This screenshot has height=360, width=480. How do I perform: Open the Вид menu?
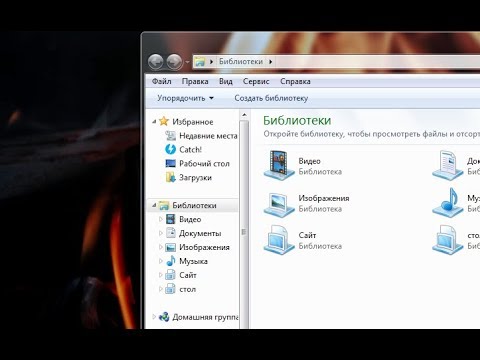coord(226,81)
